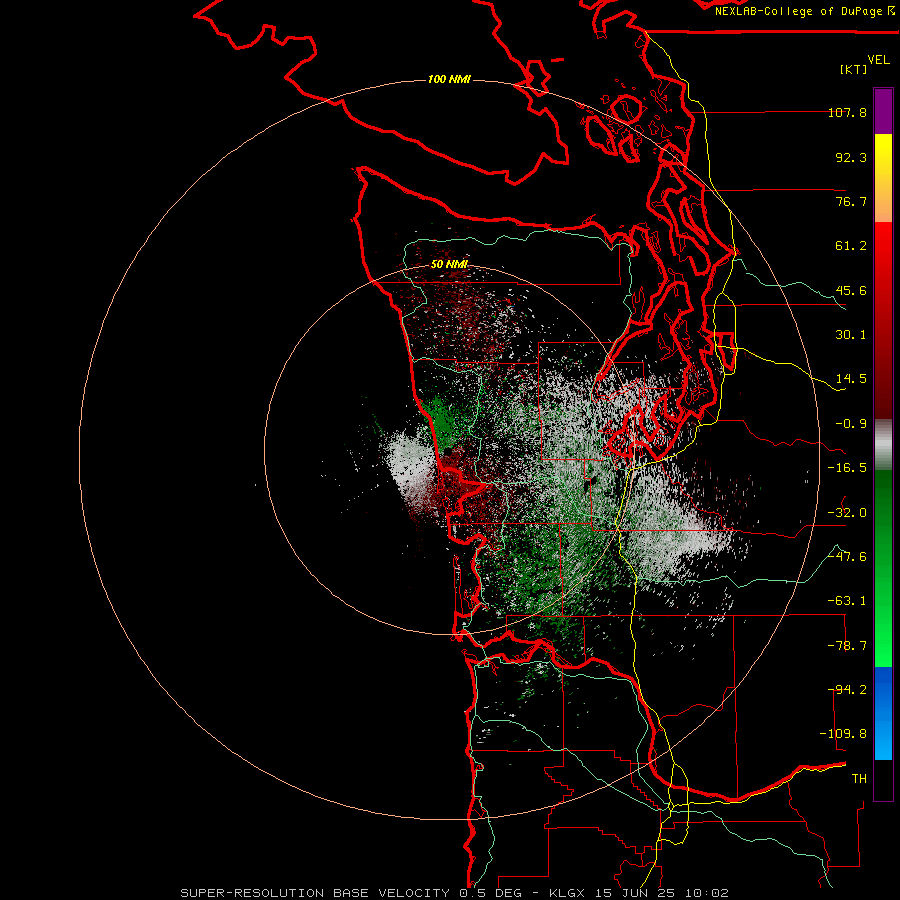Image resolution: width=900 pixels, height=900 pixels.
Task: Click the -109.8 legend value
Action: point(844,734)
